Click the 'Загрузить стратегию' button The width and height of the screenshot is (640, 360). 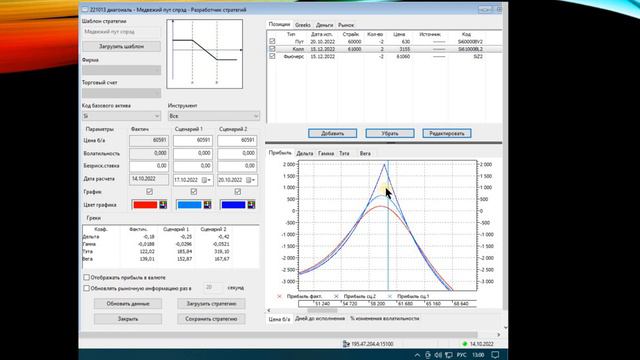click(x=211, y=304)
